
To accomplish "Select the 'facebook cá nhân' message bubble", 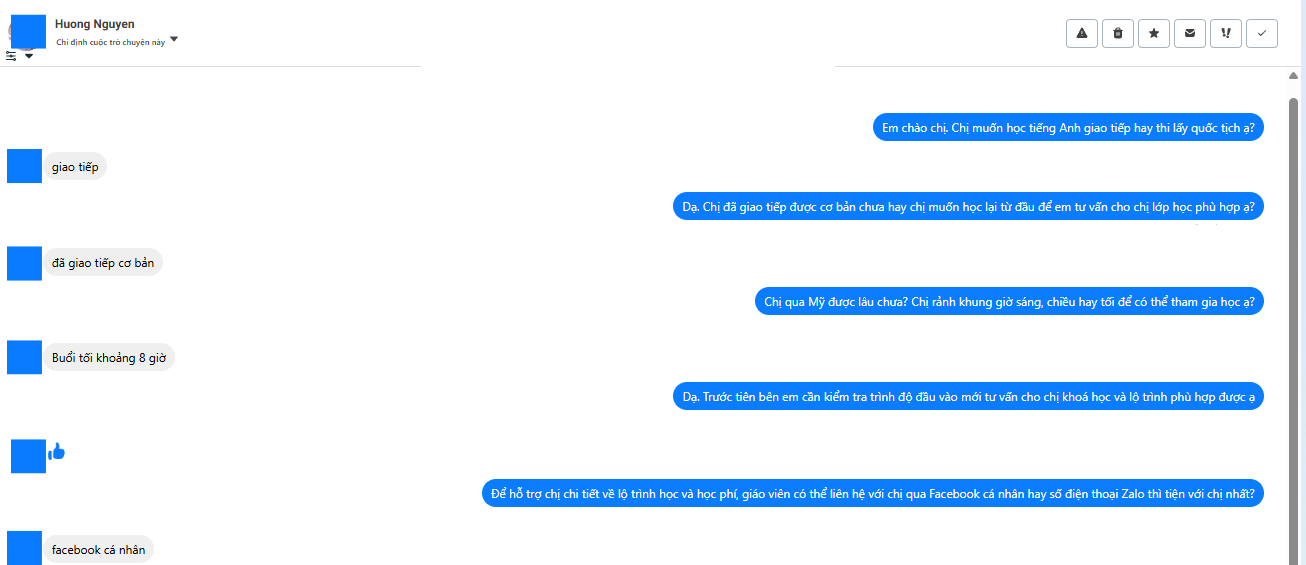I will pyautogui.click(x=98, y=550).
